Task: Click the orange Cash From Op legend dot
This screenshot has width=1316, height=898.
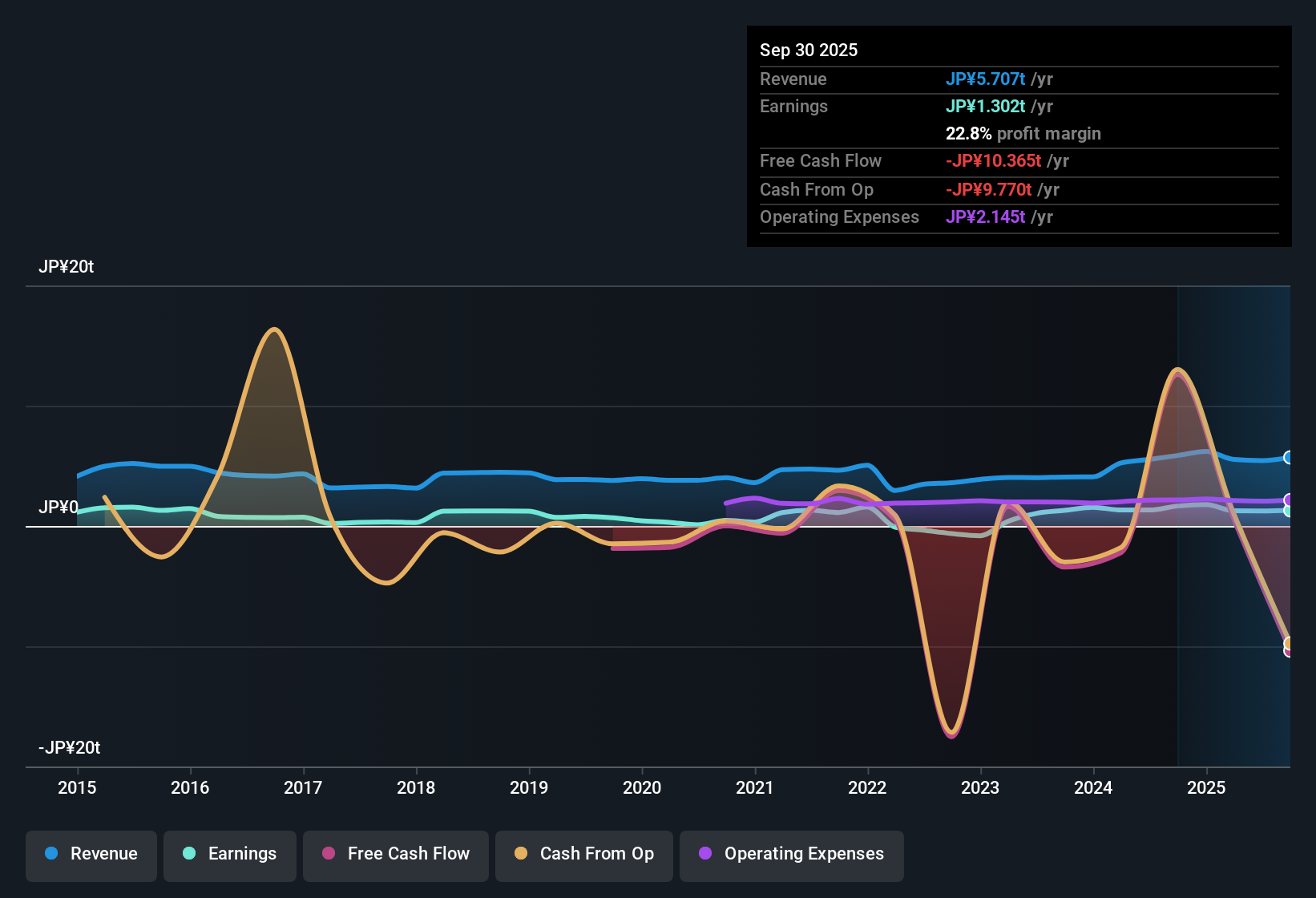Action: coord(520,854)
